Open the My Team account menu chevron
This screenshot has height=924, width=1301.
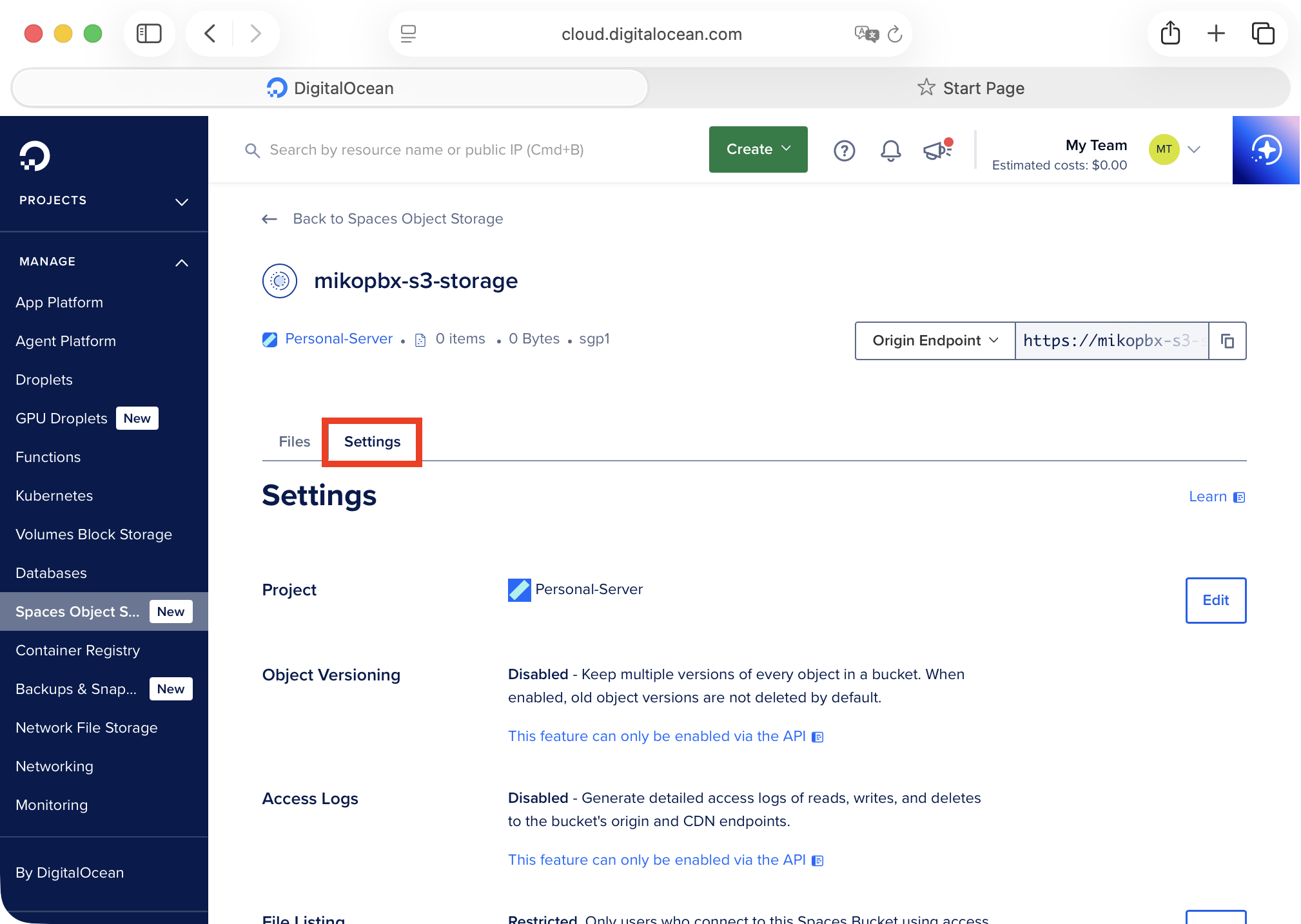1194,149
